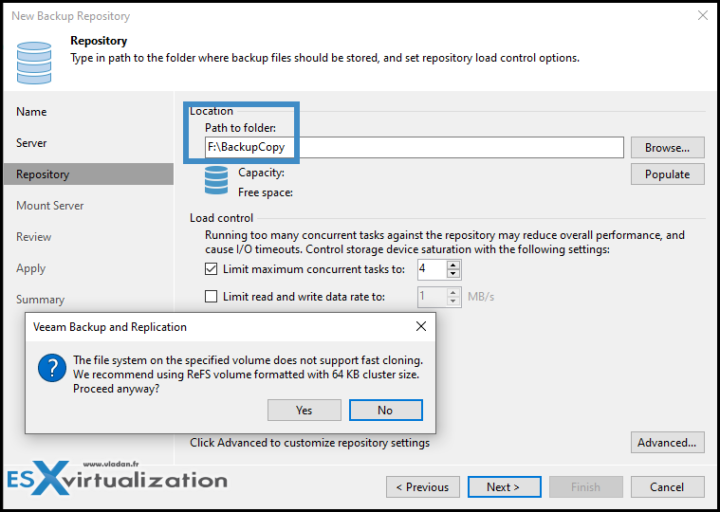Cancel the New Backup Repository wizard
720x512 pixels.
[x=667, y=487]
